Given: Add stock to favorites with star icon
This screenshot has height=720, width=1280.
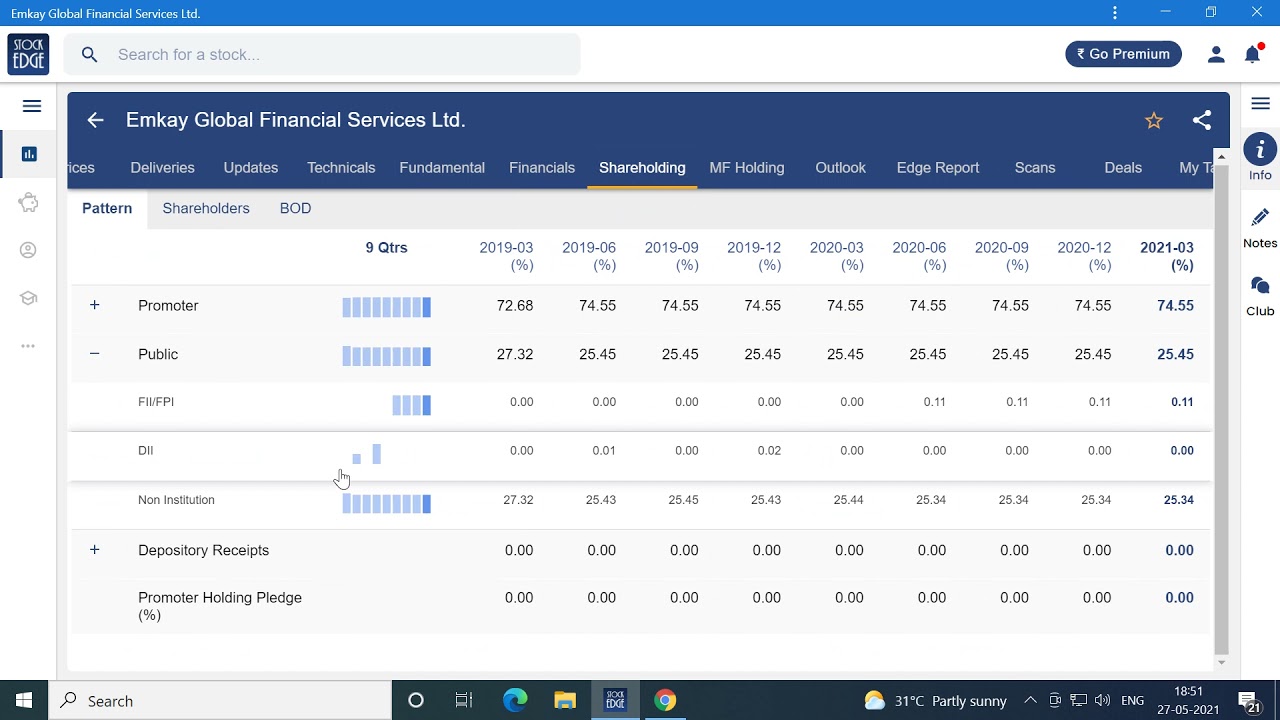Looking at the screenshot, I should click(x=1154, y=121).
